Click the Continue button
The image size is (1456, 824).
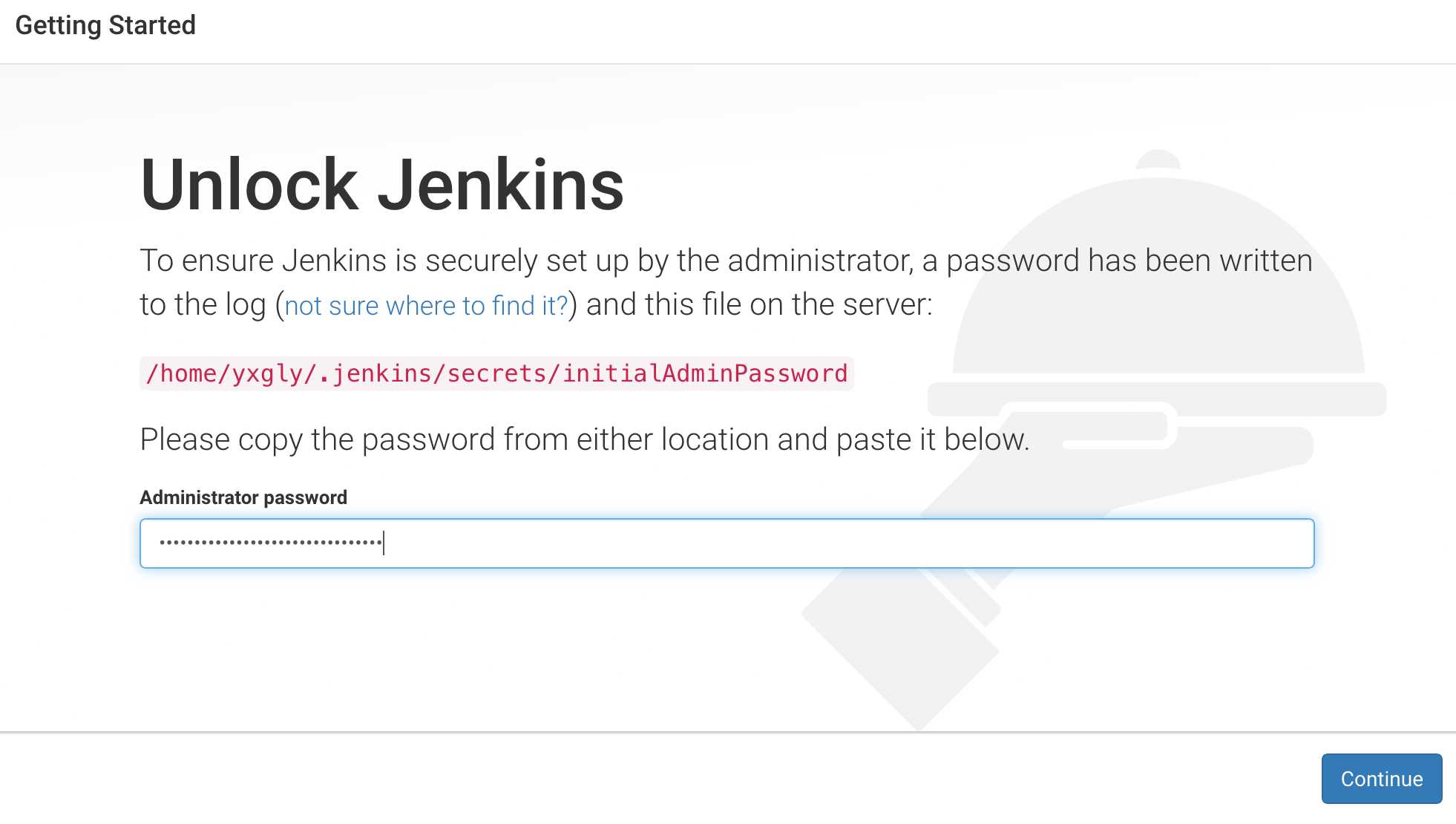click(x=1381, y=778)
